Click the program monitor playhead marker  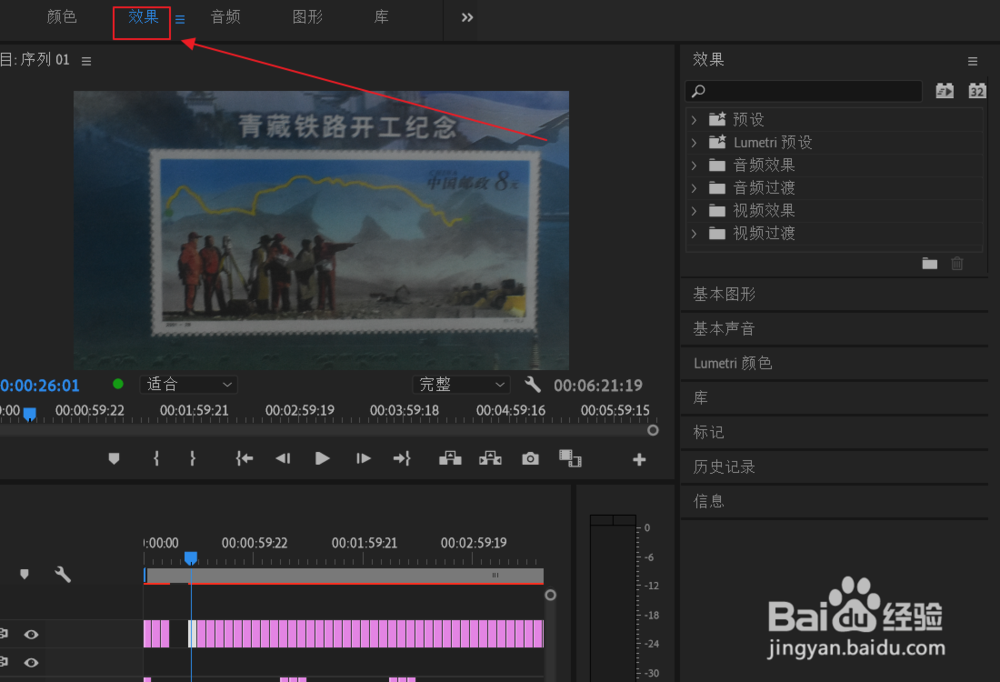[29, 414]
